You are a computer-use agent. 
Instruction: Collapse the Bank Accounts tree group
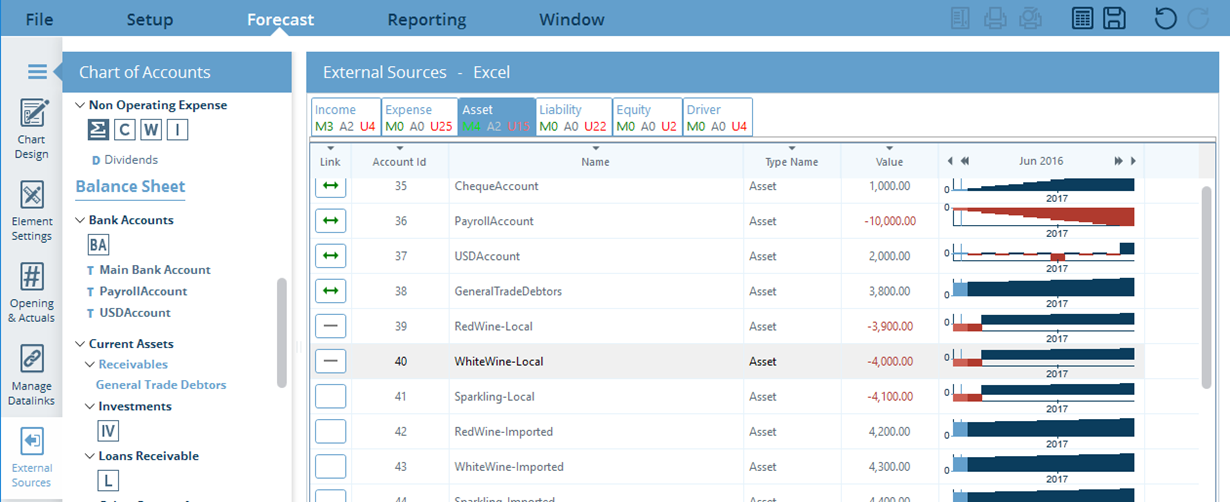pyautogui.click(x=80, y=220)
